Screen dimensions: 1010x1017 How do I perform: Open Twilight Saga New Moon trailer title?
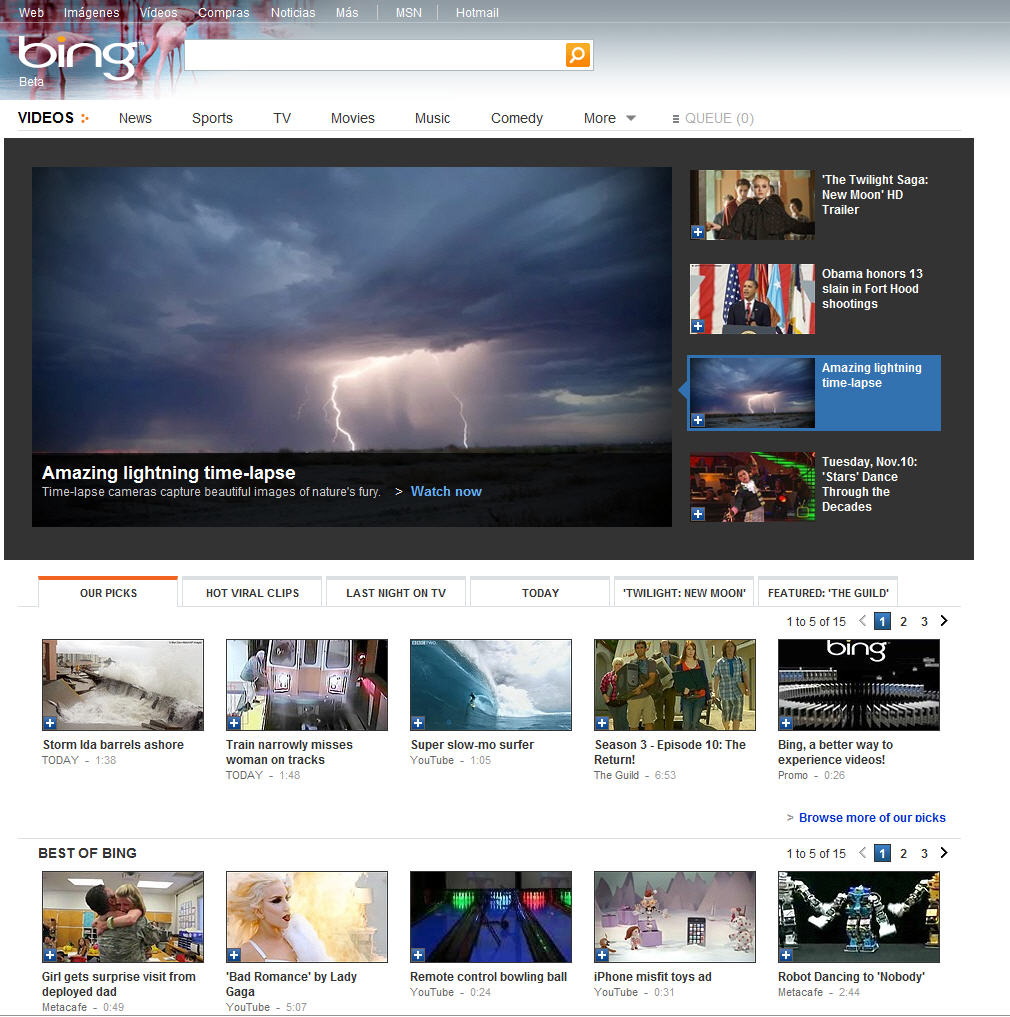click(x=874, y=195)
